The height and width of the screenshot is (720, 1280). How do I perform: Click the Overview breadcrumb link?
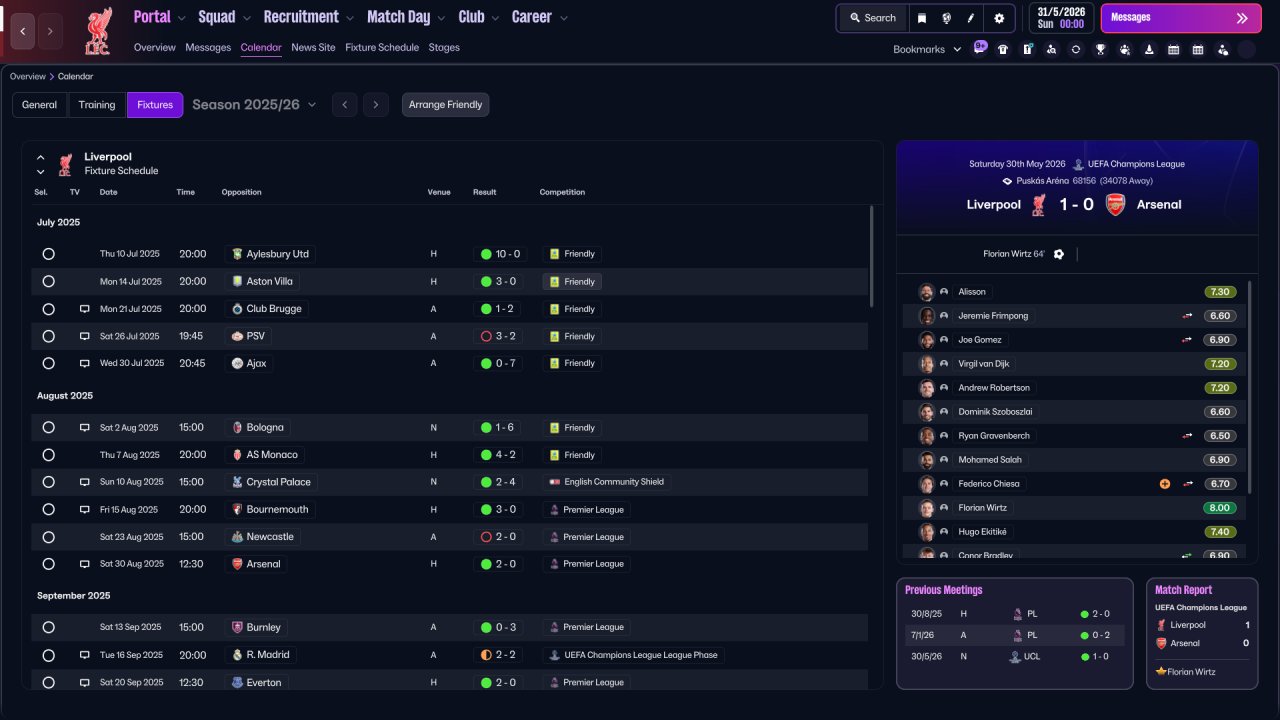point(28,77)
